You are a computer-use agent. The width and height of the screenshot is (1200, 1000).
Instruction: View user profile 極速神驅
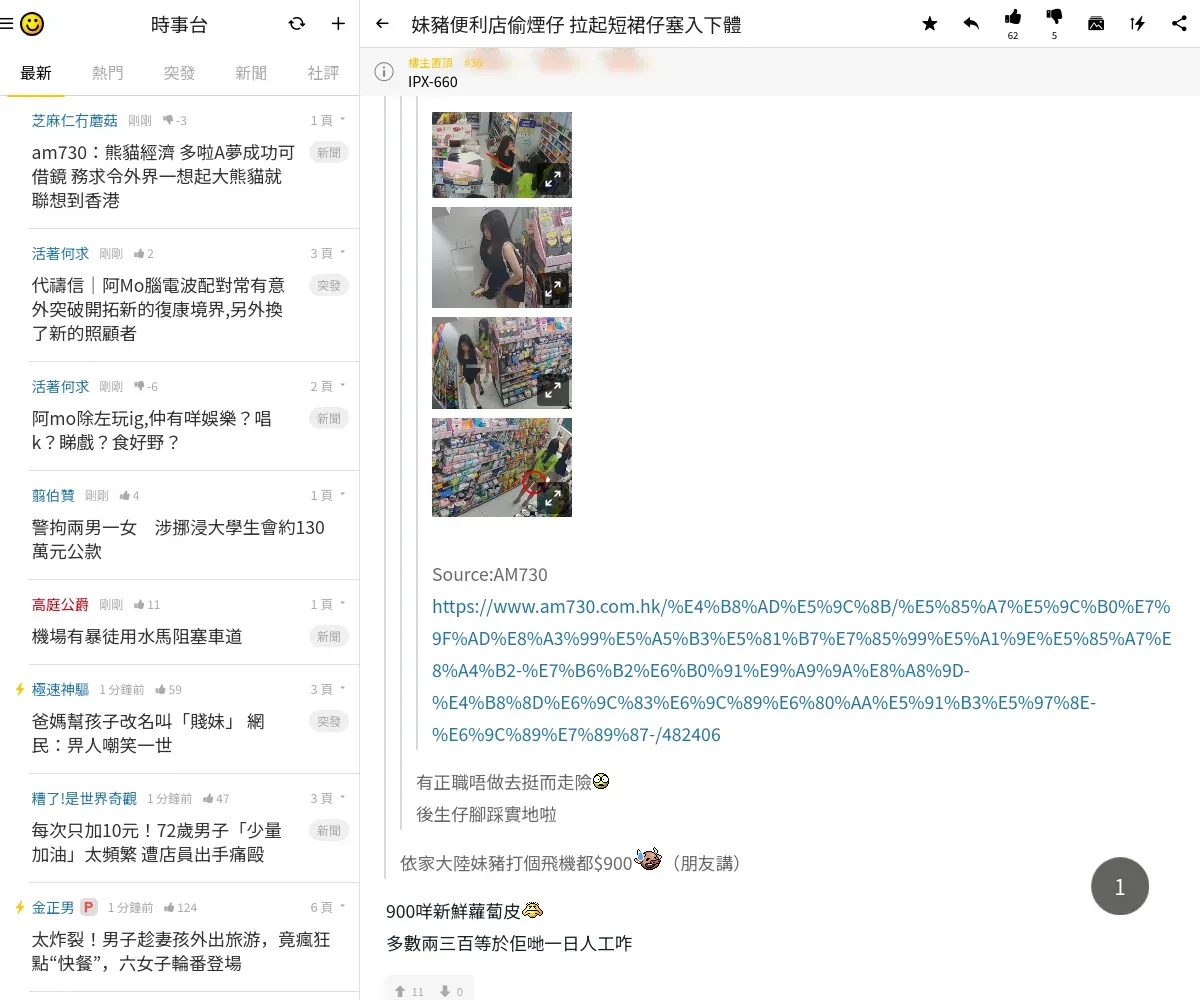60,689
